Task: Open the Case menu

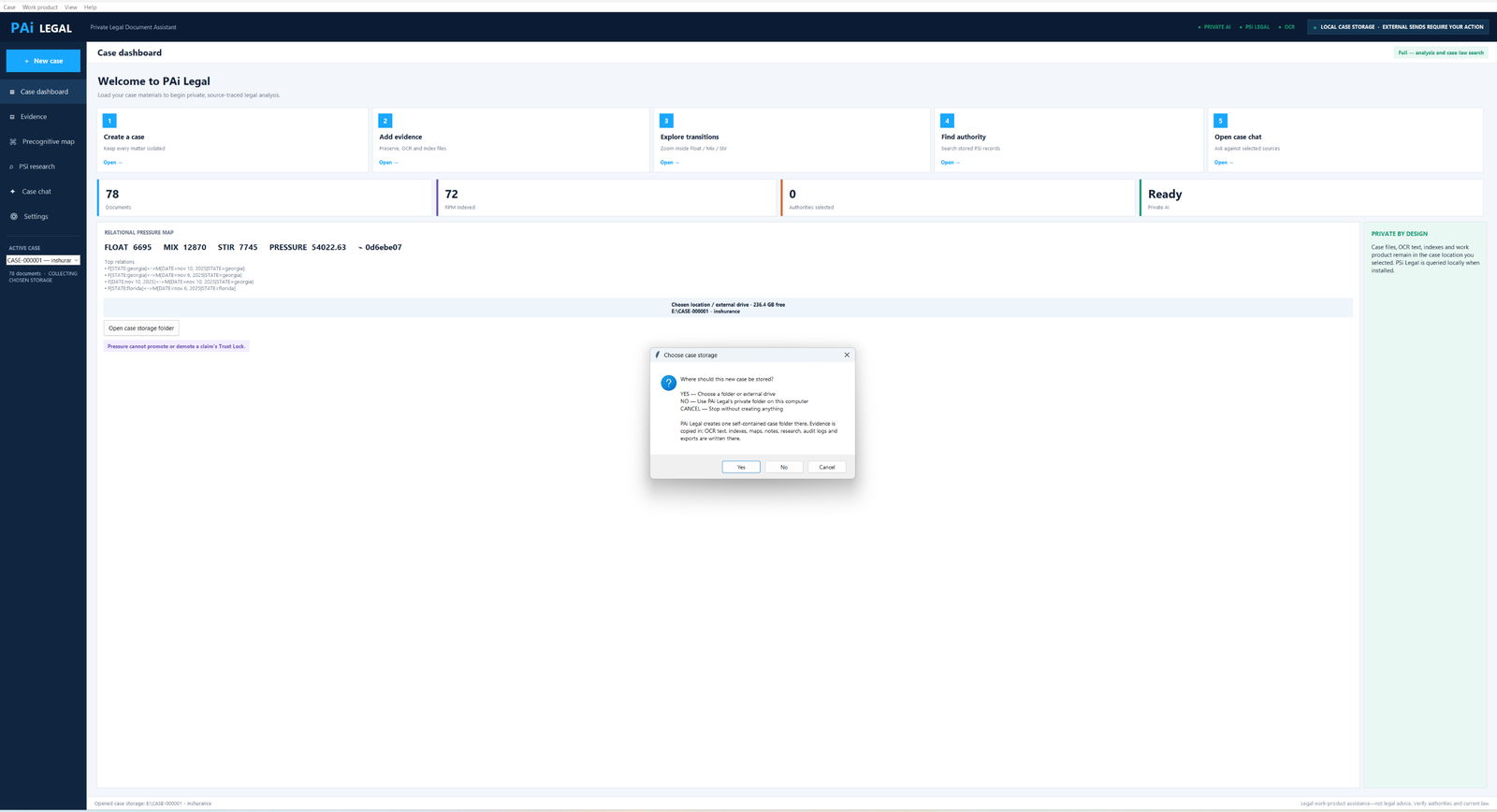Action: click(9, 7)
